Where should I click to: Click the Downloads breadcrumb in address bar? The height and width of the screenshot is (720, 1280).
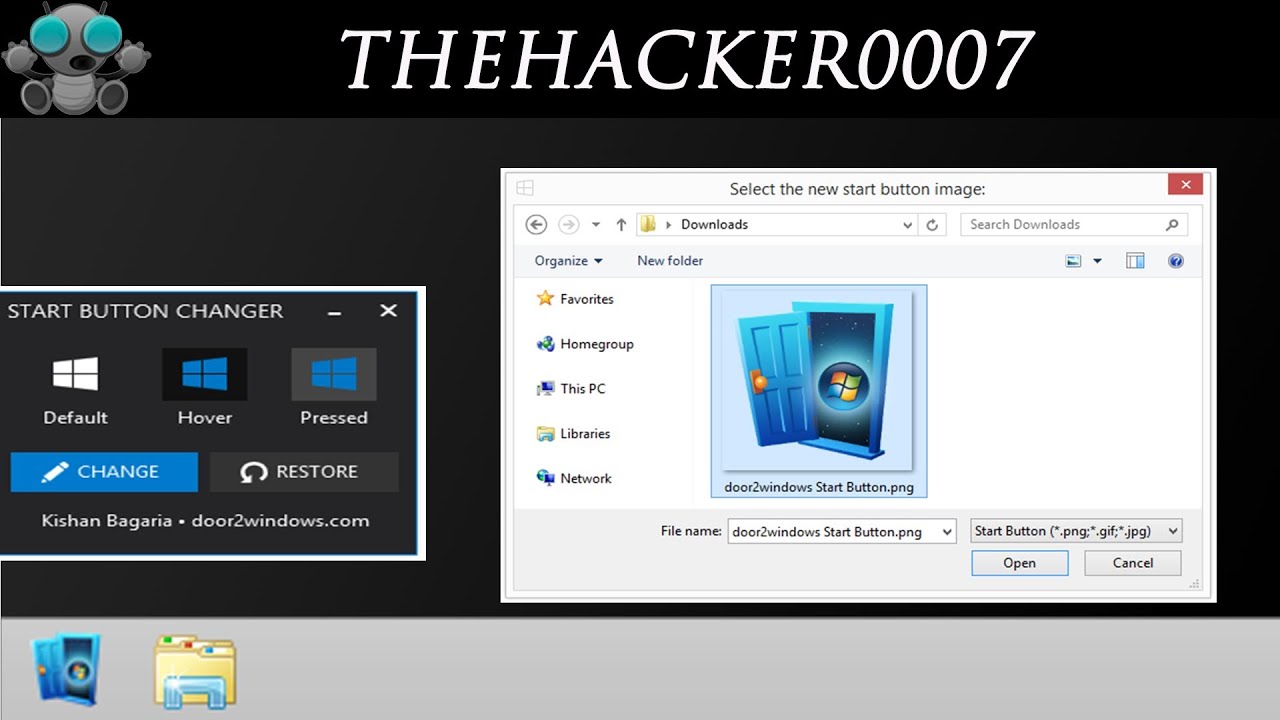coord(714,225)
